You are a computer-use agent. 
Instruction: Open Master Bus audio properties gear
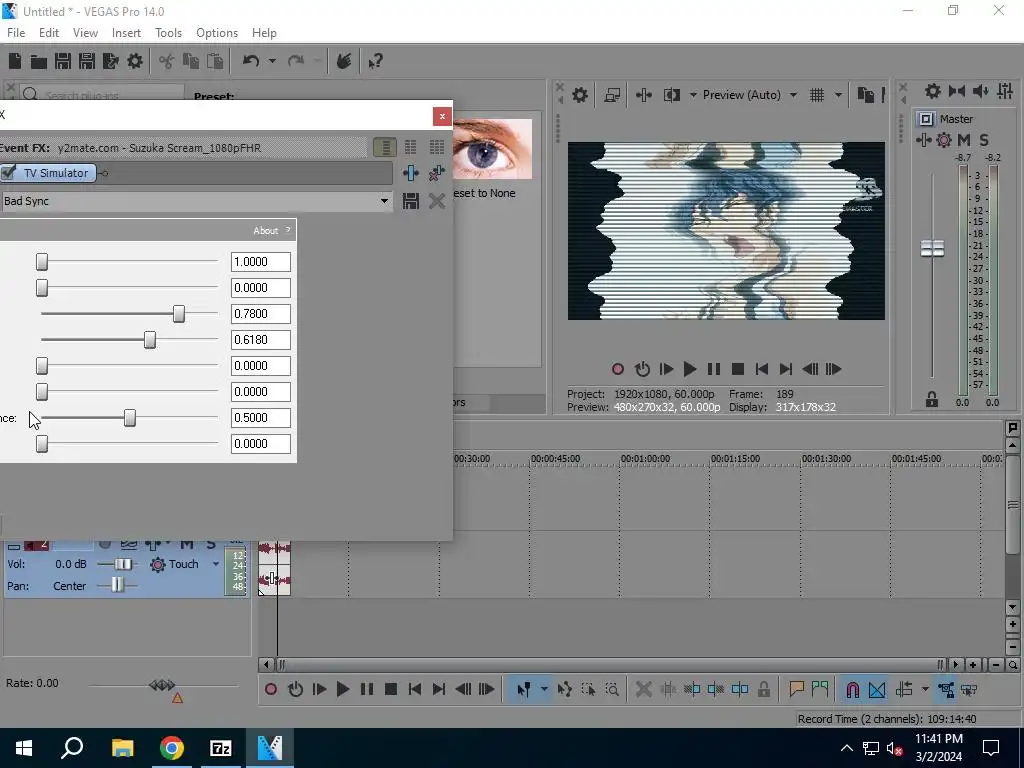933,91
